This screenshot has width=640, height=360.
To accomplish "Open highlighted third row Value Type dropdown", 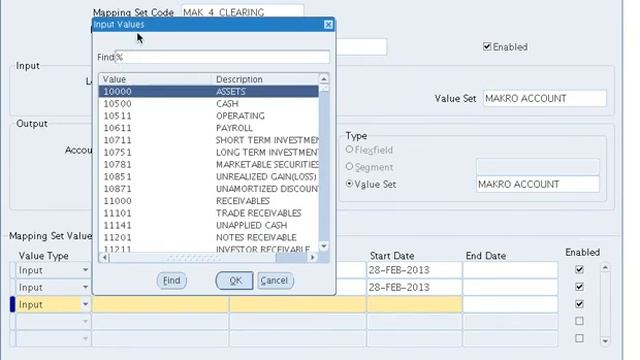I will 85,304.
